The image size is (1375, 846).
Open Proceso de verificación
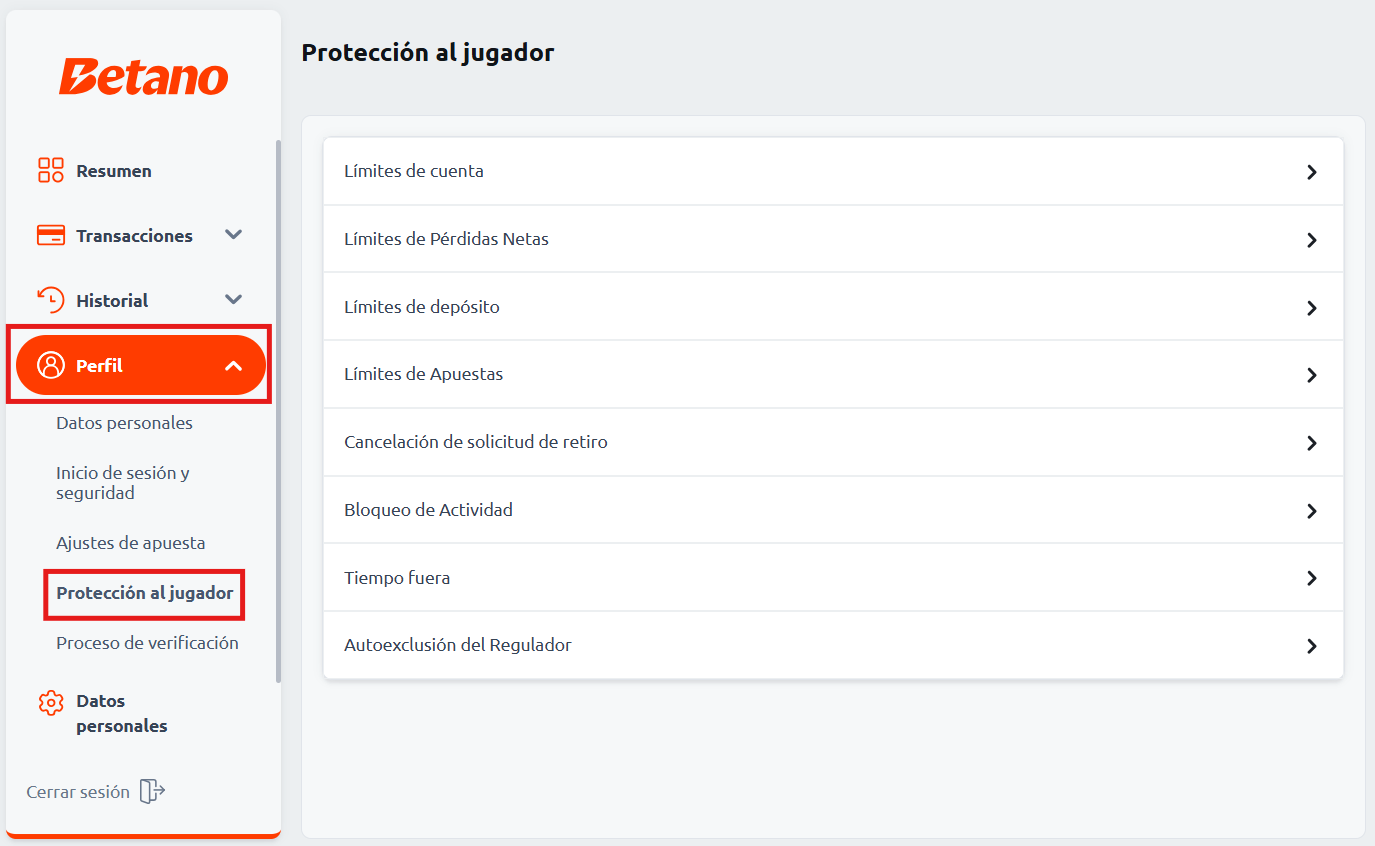pyautogui.click(x=147, y=643)
